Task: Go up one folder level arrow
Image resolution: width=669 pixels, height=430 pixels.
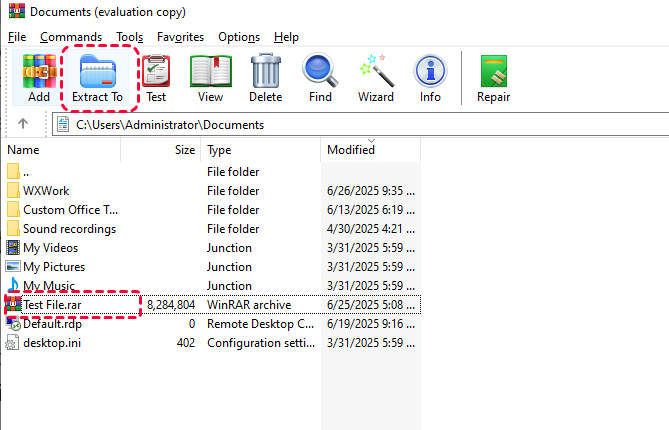Action: pyautogui.click(x=23, y=124)
